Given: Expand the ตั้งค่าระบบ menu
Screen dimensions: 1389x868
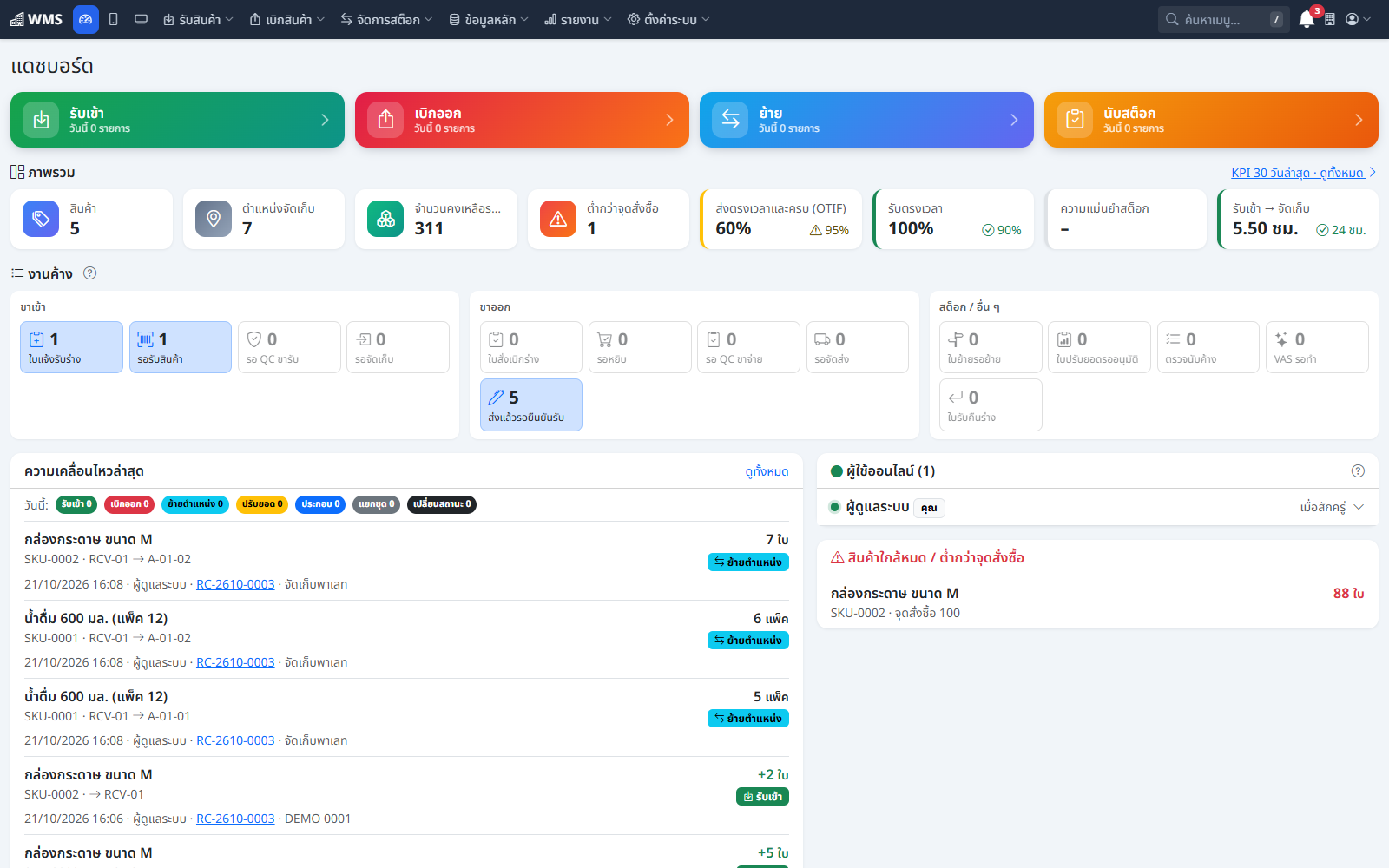Looking at the screenshot, I should click(x=668, y=19).
